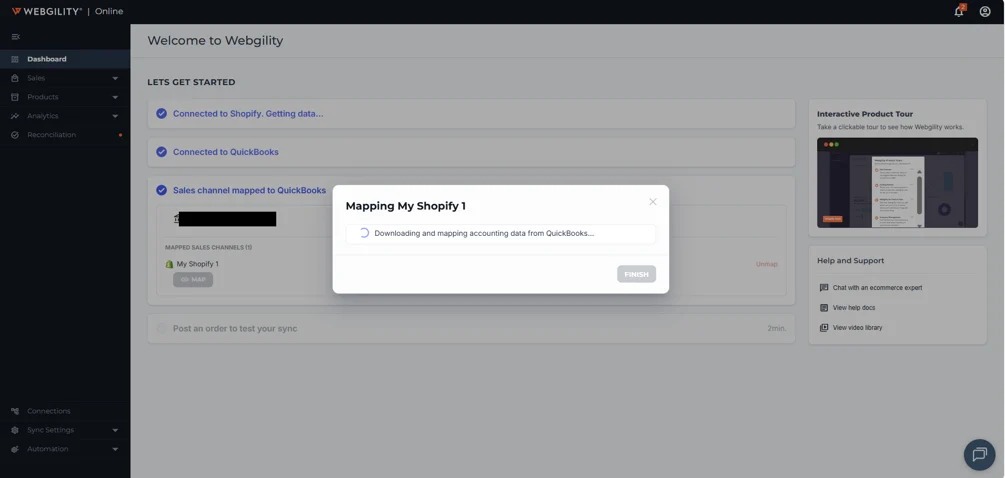Viewport: 1005px width, 478px height.
Task: Click the Products box icon
Action: (15, 97)
